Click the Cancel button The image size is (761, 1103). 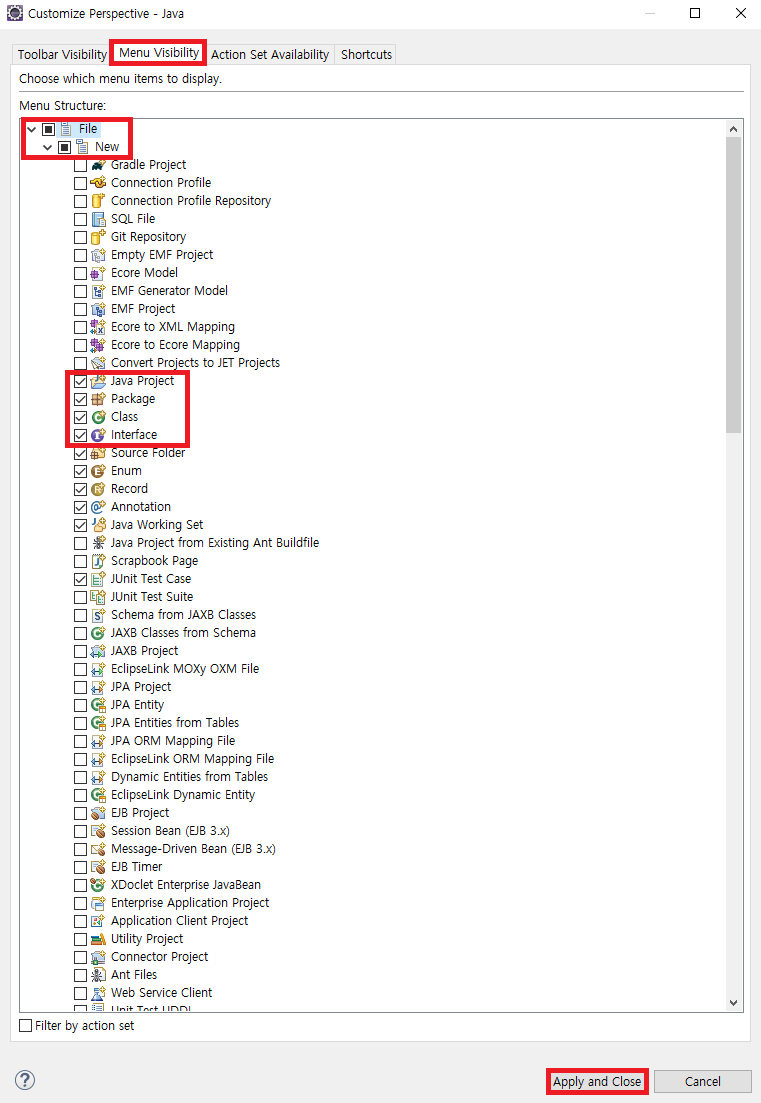pyautogui.click(x=703, y=1081)
